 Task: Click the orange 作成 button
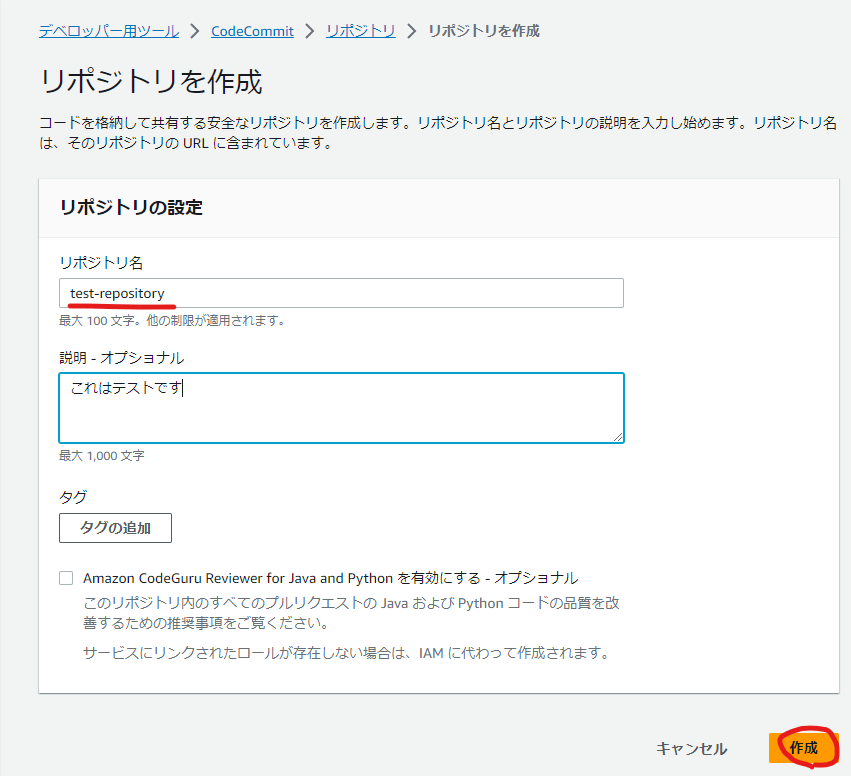804,748
